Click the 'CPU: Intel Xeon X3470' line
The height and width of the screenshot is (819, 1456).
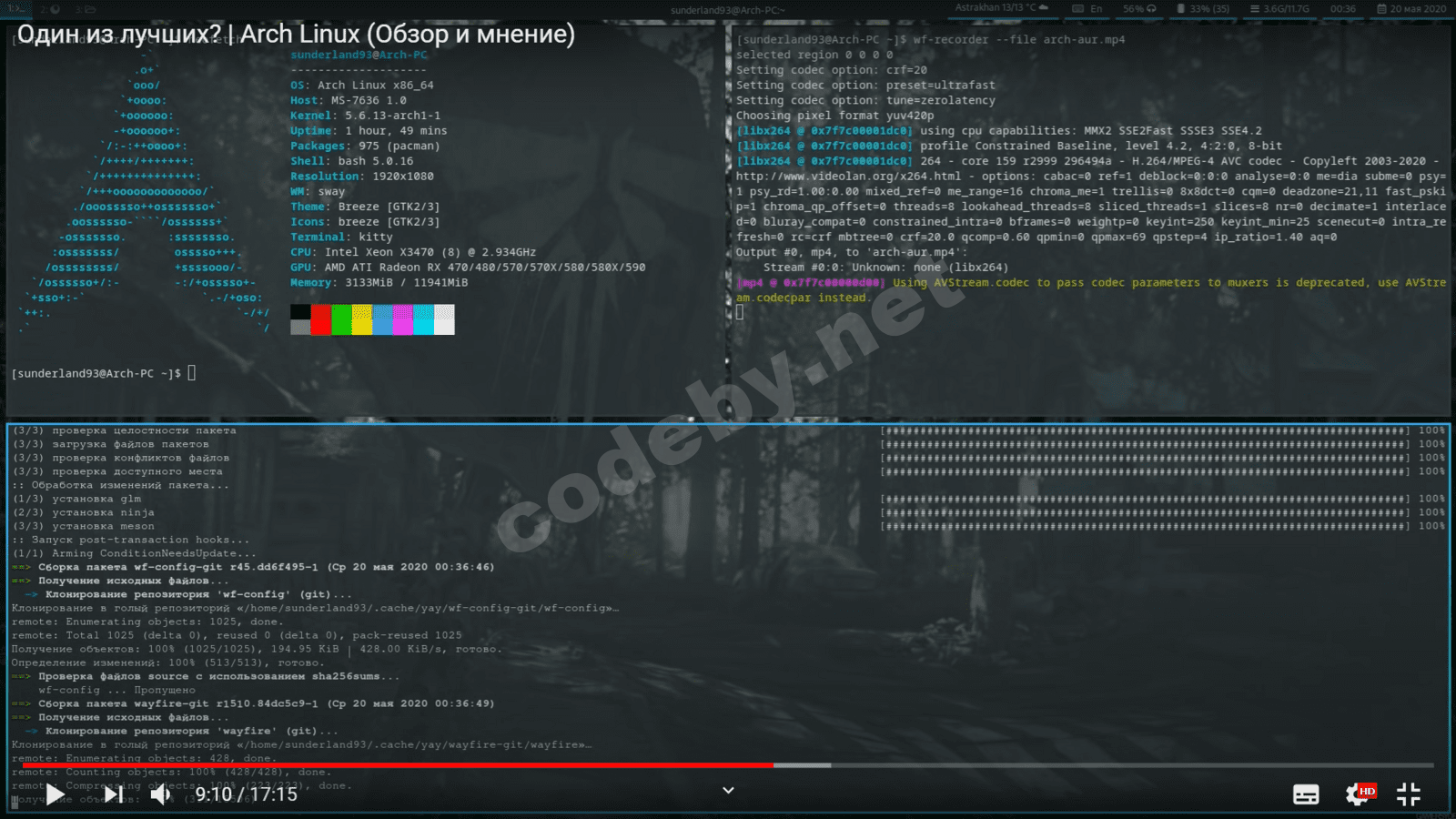[413, 252]
